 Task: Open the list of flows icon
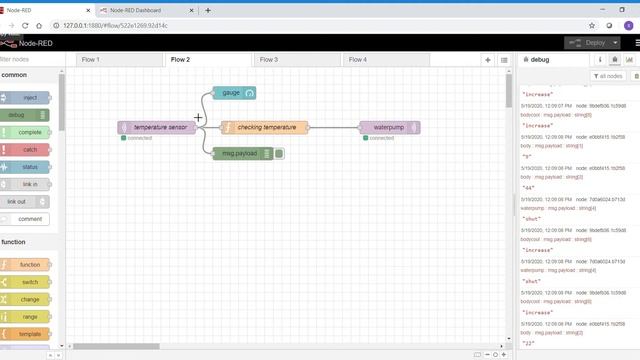coord(504,60)
